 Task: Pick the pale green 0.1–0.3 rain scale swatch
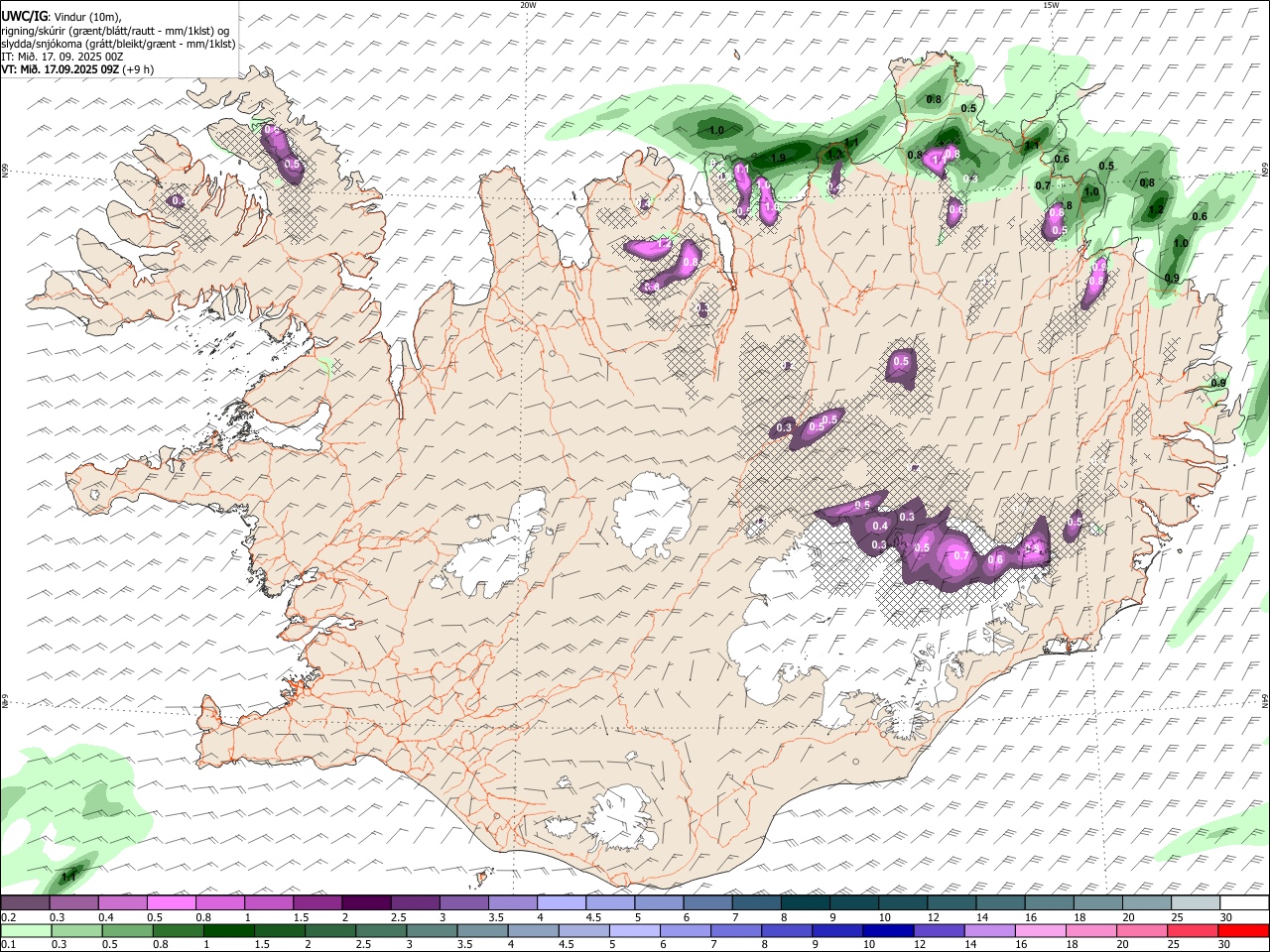click(25, 931)
